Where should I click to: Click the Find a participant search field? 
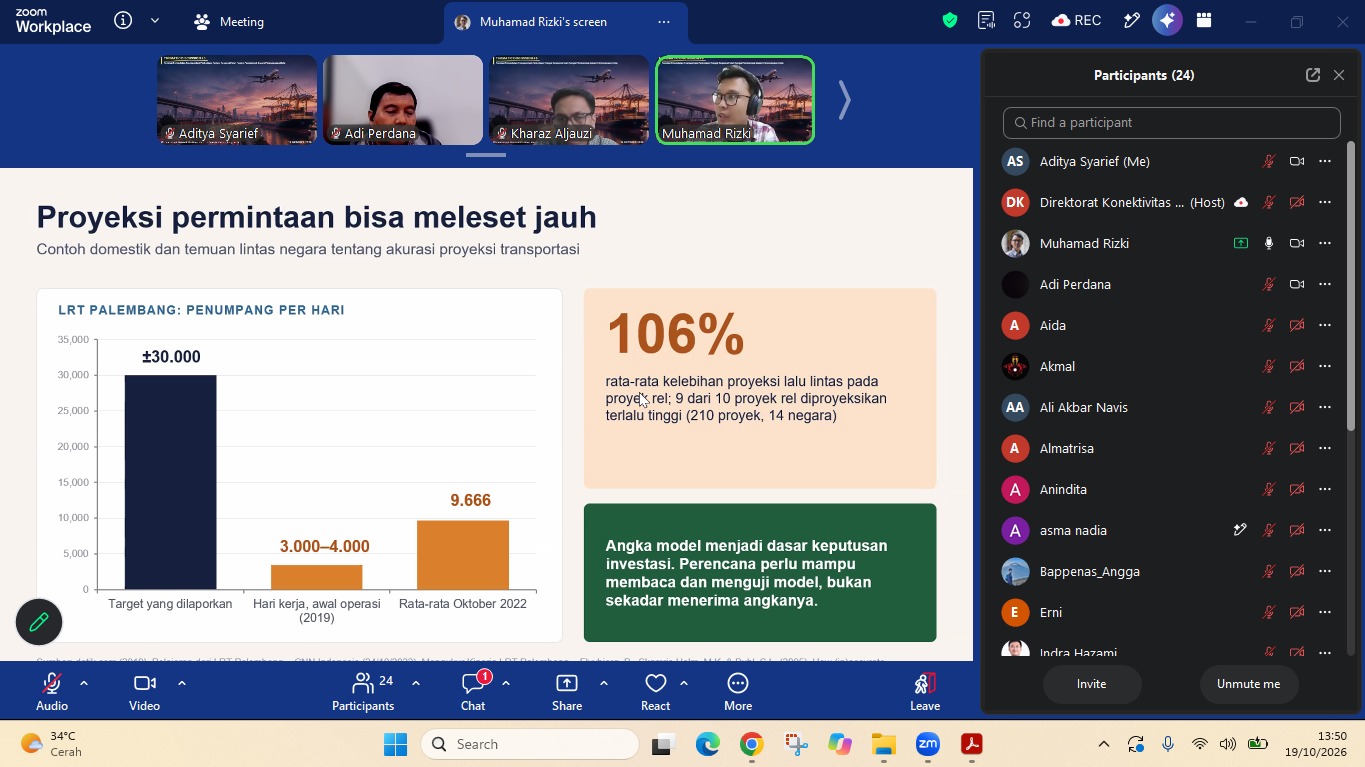pyautogui.click(x=1171, y=122)
